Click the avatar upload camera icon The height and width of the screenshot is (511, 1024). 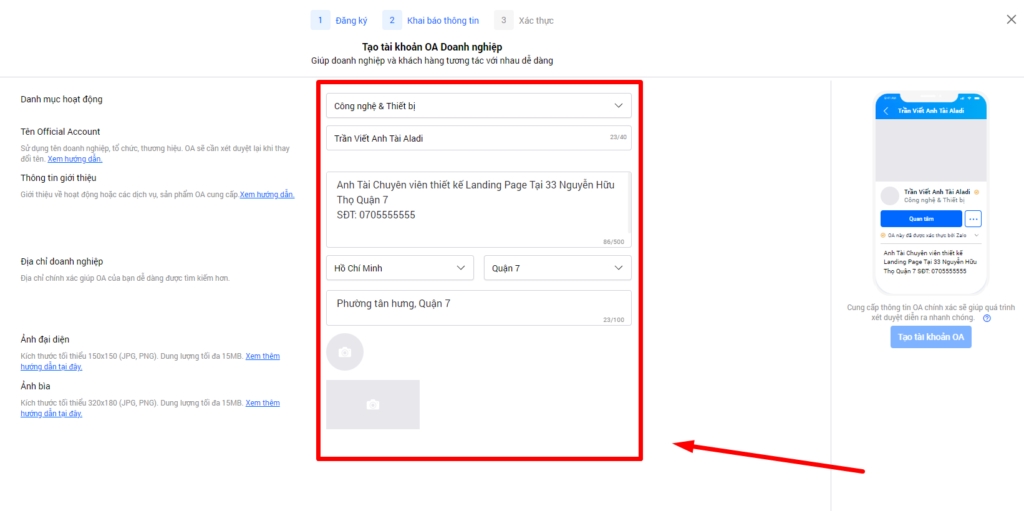pos(345,352)
